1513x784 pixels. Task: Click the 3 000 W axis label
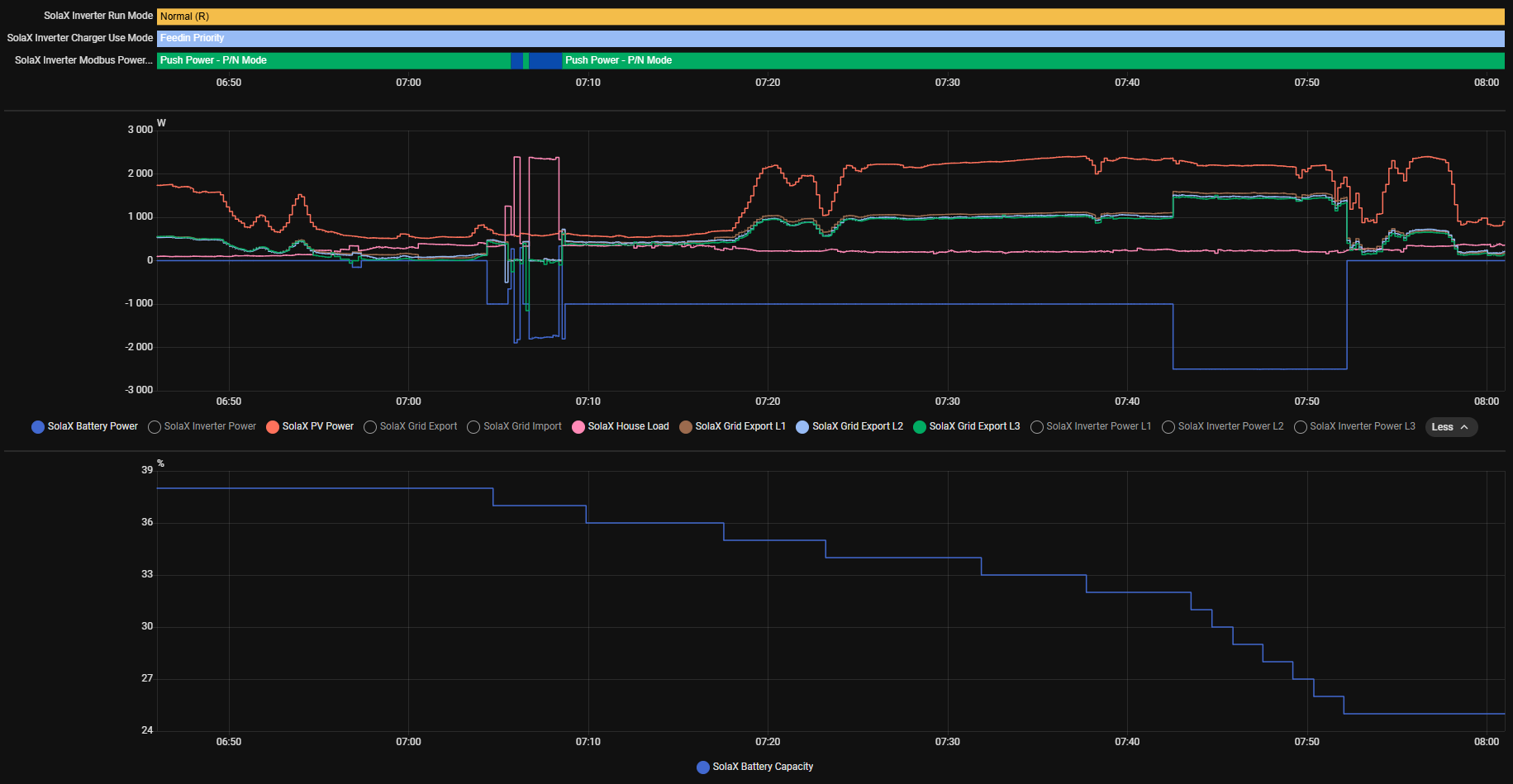tap(140, 130)
